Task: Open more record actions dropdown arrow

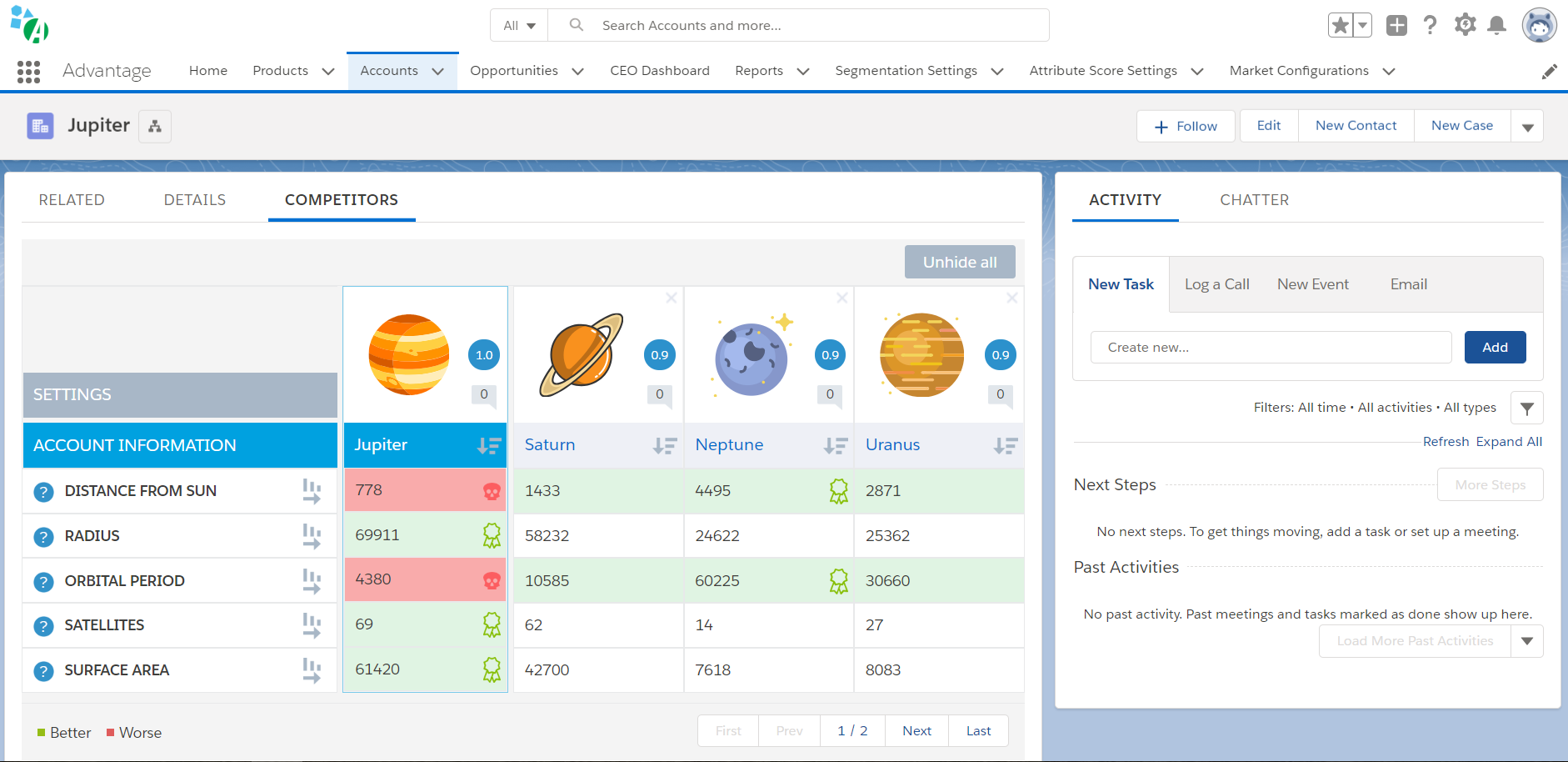Action: pos(1527,127)
